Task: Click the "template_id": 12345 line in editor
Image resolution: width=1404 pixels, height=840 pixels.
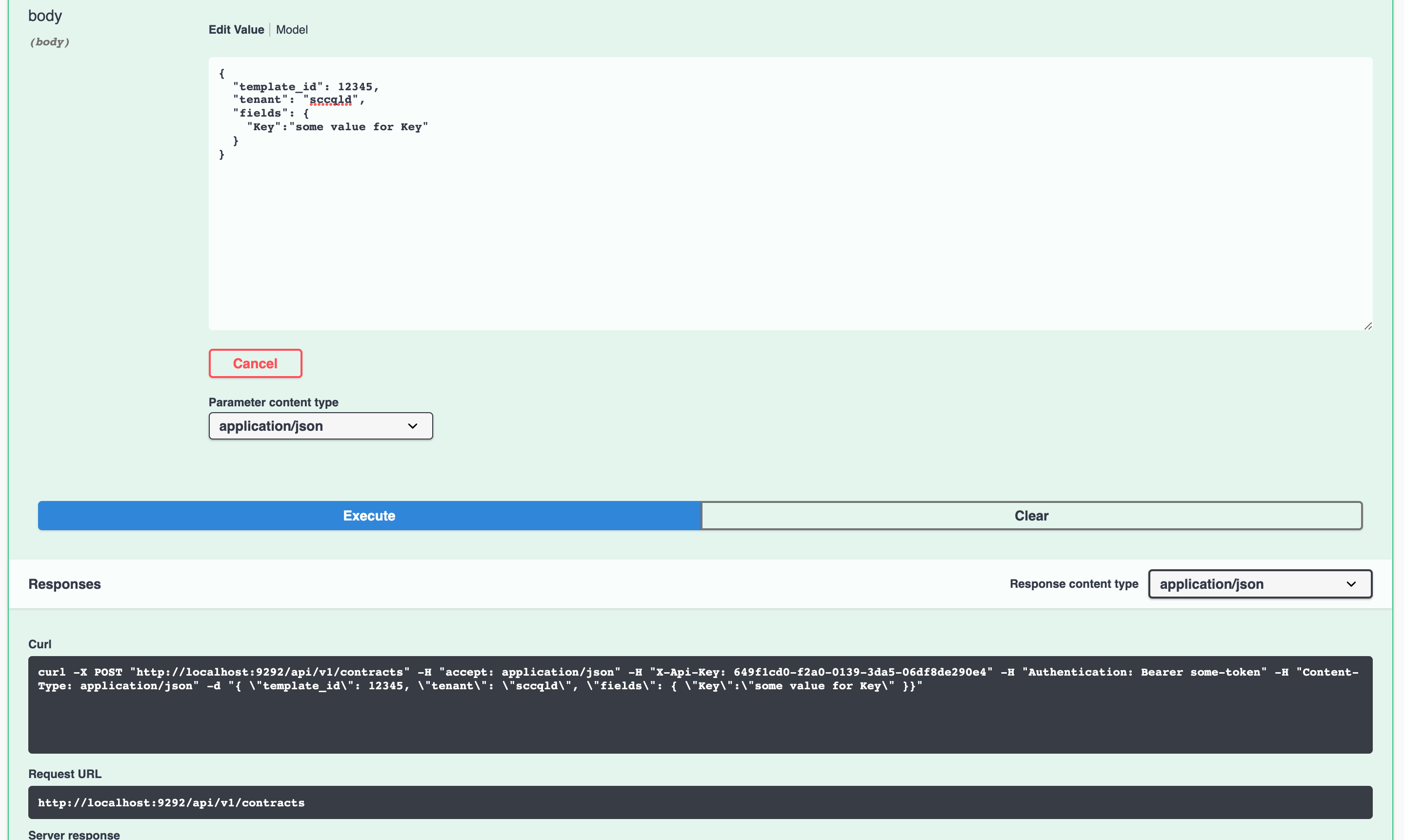Action: point(305,87)
